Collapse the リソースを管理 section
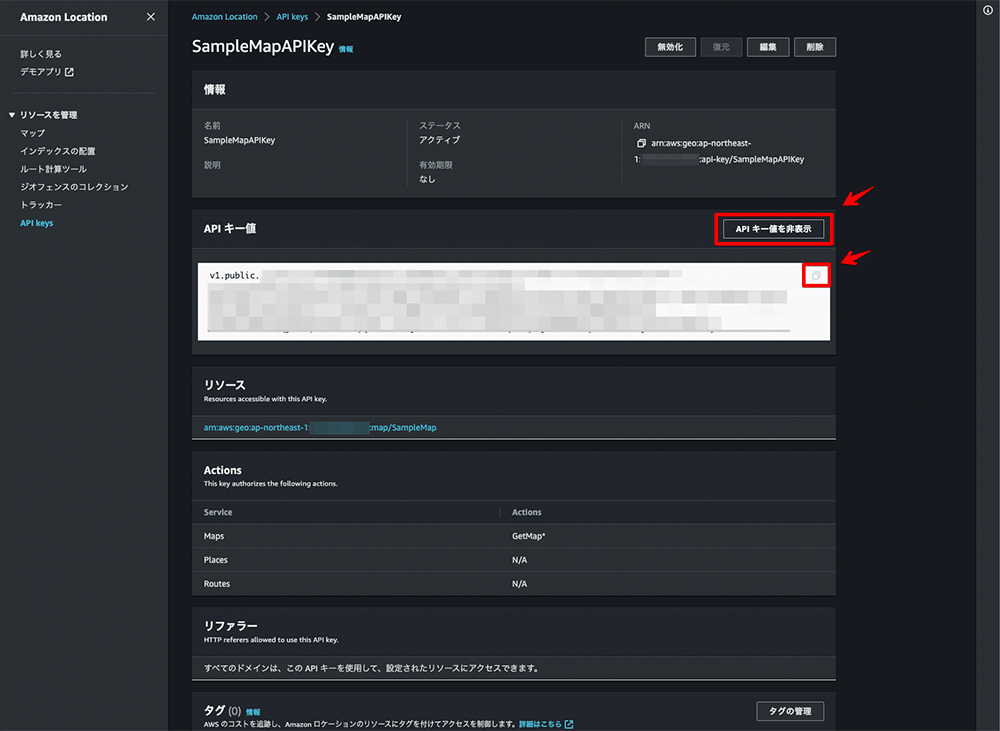1000x731 pixels. (11, 115)
